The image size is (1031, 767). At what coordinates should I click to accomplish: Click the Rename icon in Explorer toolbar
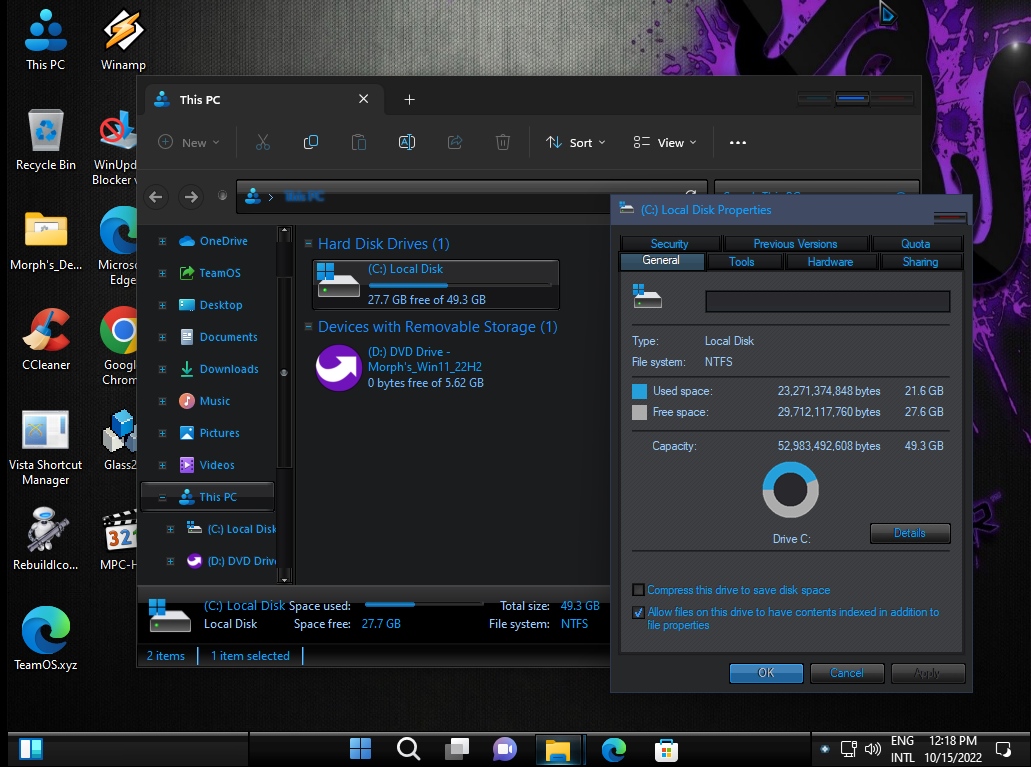(x=407, y=143)
